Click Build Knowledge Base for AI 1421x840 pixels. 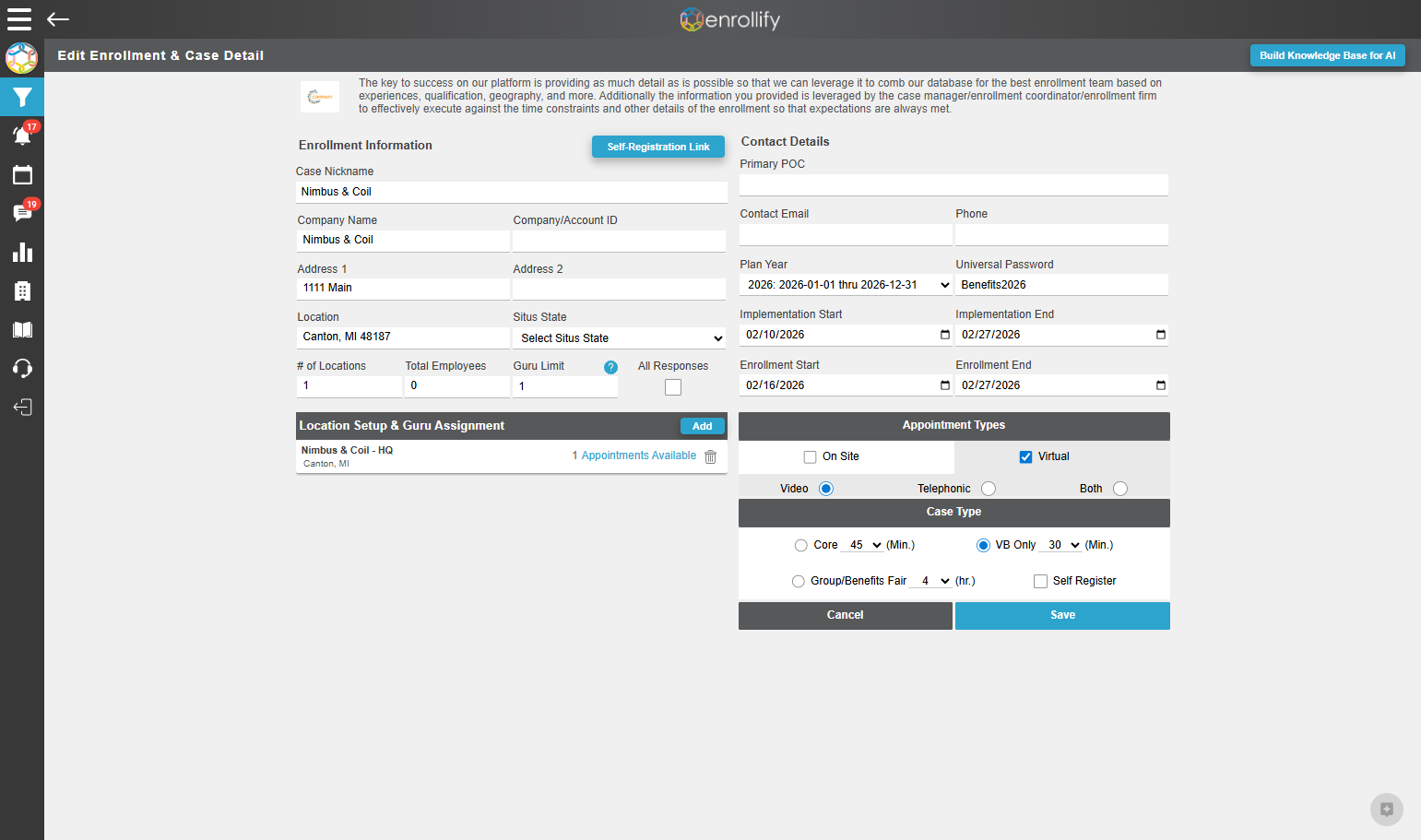click(x=1327, y=55)
